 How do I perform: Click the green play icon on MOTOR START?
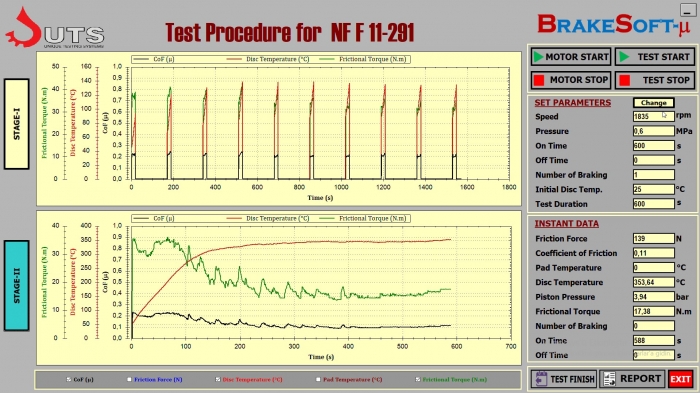[538, 57]
